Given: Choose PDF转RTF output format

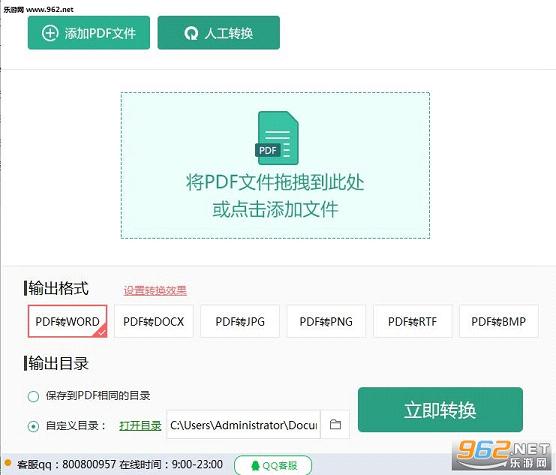Looking at the screenshot, I should click(x=413, y=321).
